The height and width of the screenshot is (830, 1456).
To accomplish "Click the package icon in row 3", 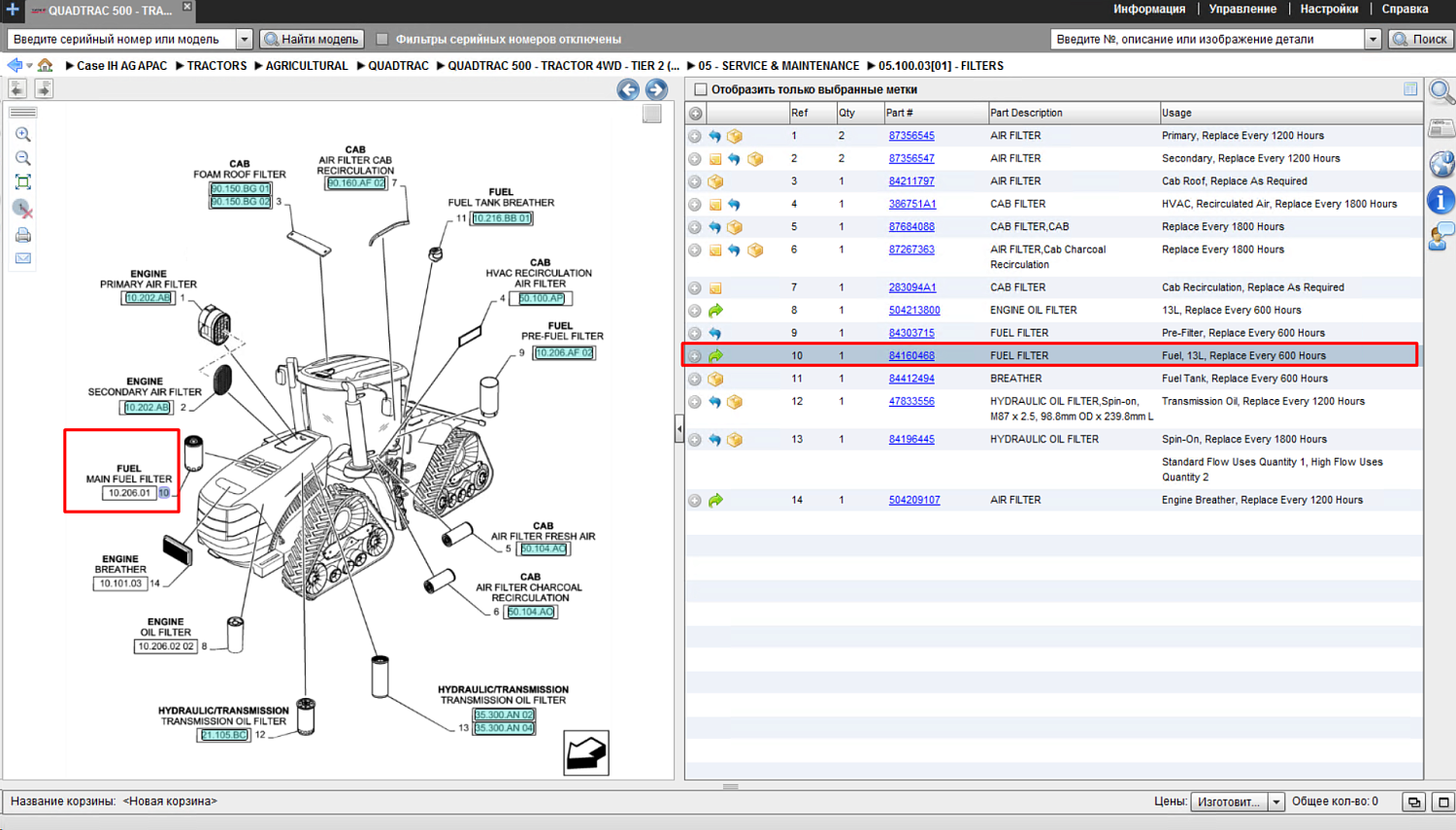I will pos(715,182).
